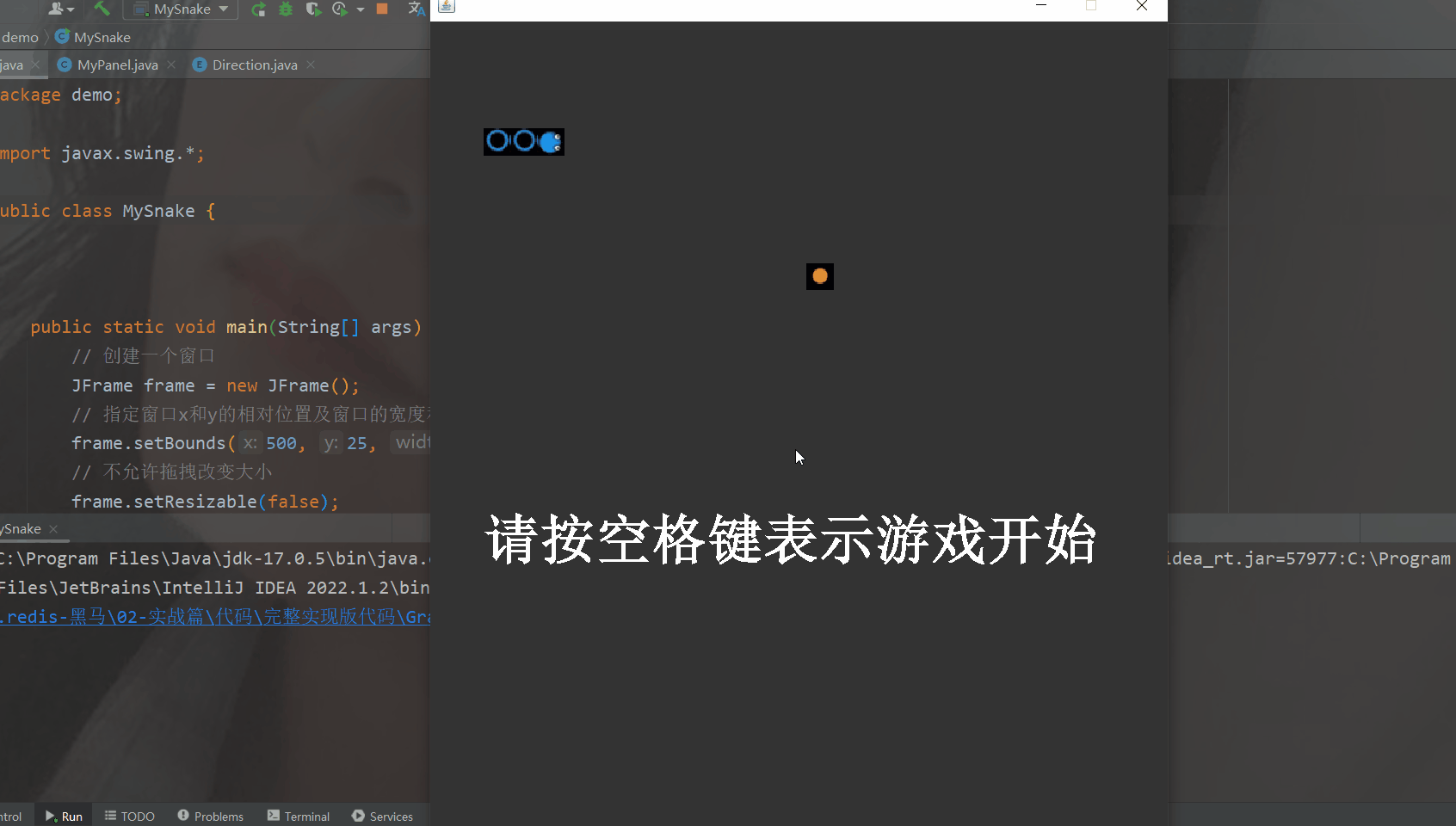The width and height of the screenshot is (1456, 826).
Task: Click 'JFrame frame = new JFrame();' line
Action: pos(215,385)
